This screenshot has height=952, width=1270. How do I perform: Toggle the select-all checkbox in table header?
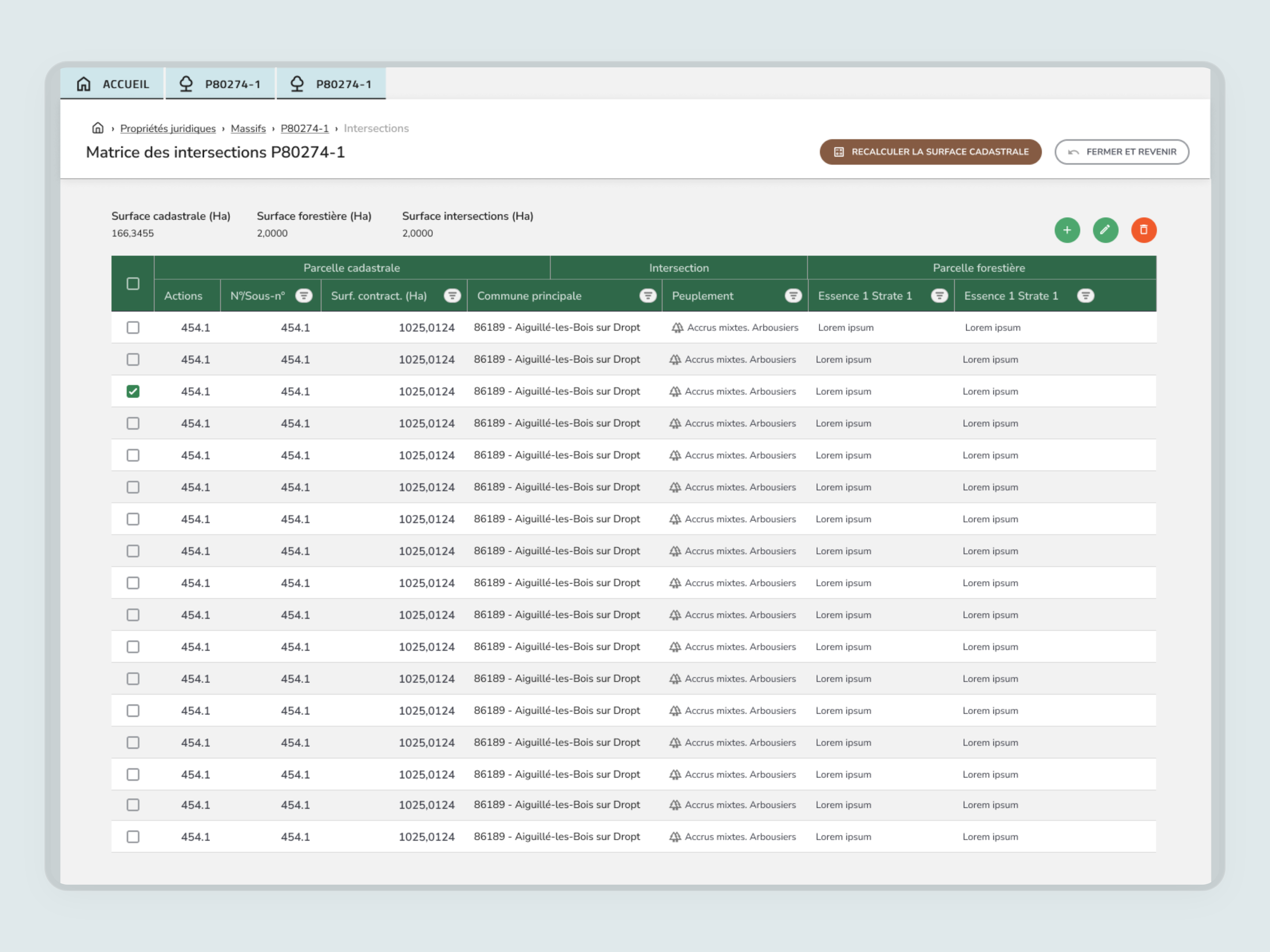point(133,283)
